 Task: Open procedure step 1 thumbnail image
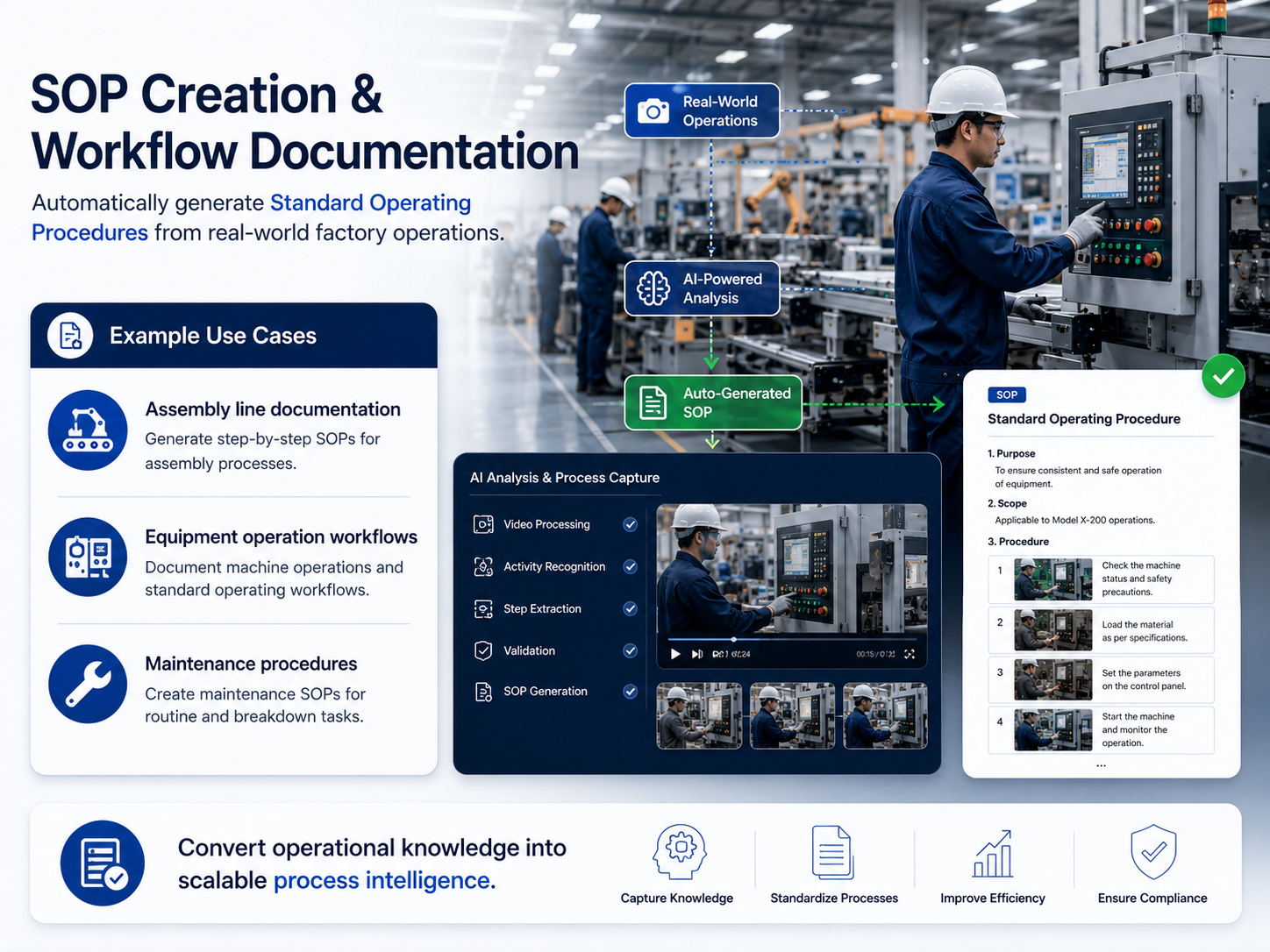point(1053,579)
